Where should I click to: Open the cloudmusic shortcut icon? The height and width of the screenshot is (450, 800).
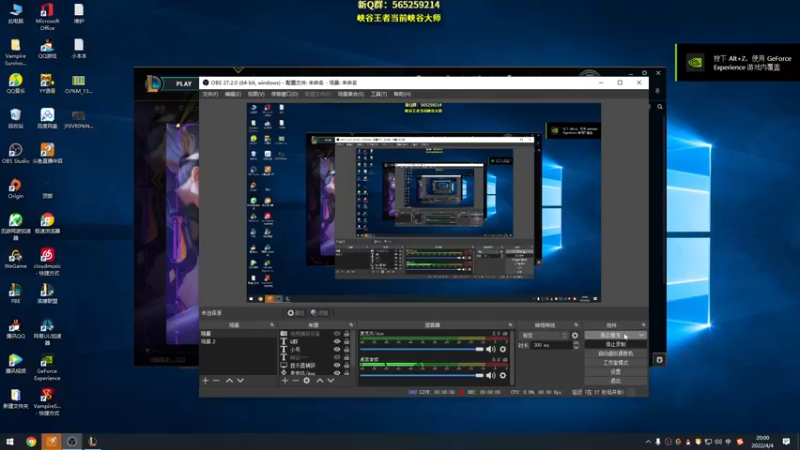point(47,261)
